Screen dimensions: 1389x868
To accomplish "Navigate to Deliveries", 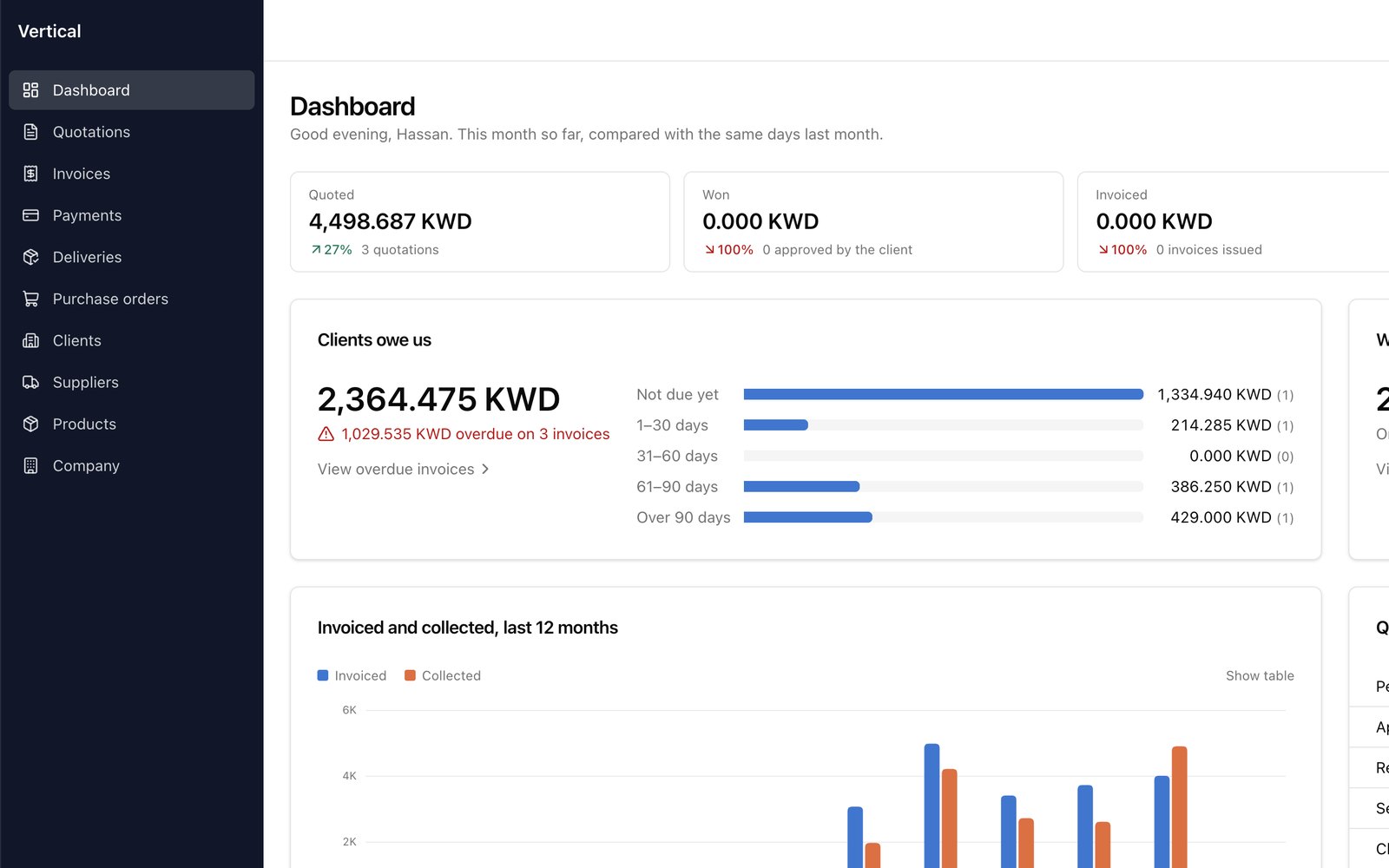I will click(x=131, y=257).
